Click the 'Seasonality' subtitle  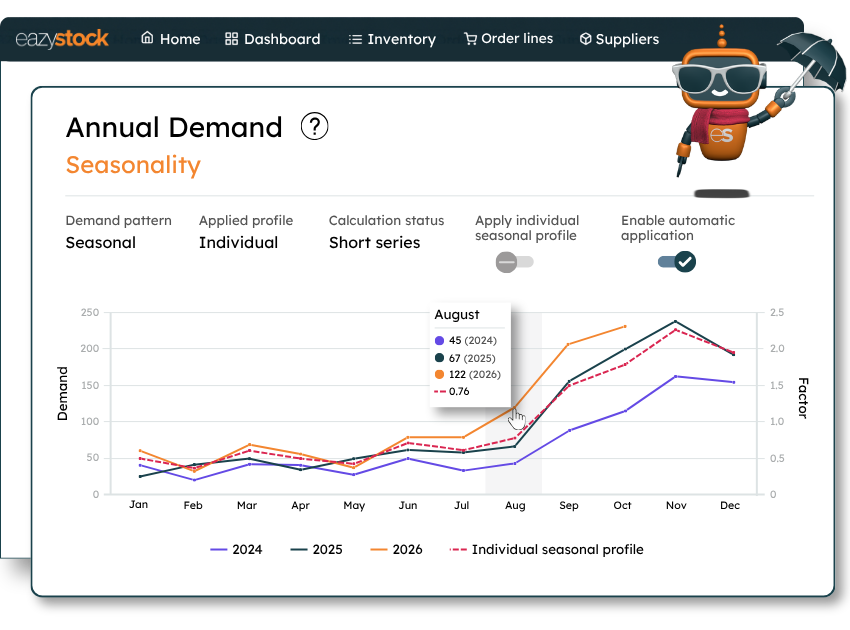pyautogui.click(x=133, y=165)
